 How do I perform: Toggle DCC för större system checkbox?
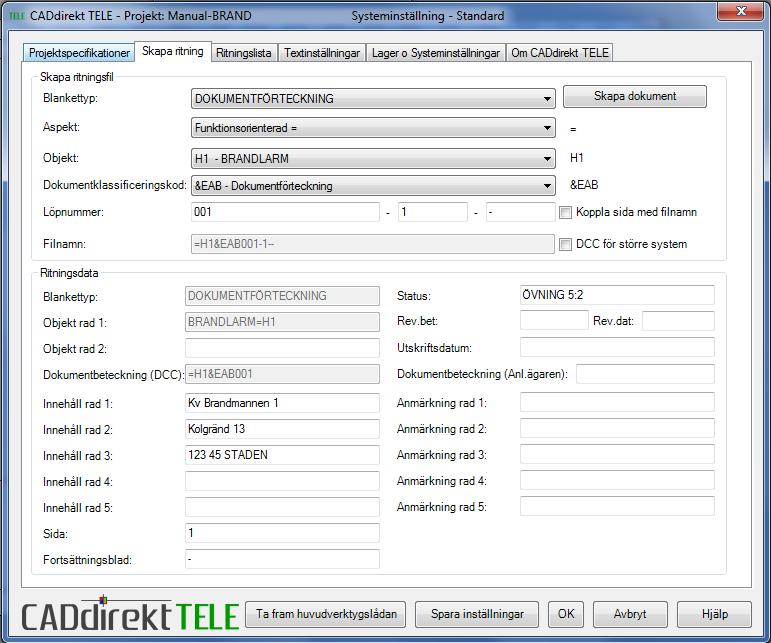click(565, 244)
